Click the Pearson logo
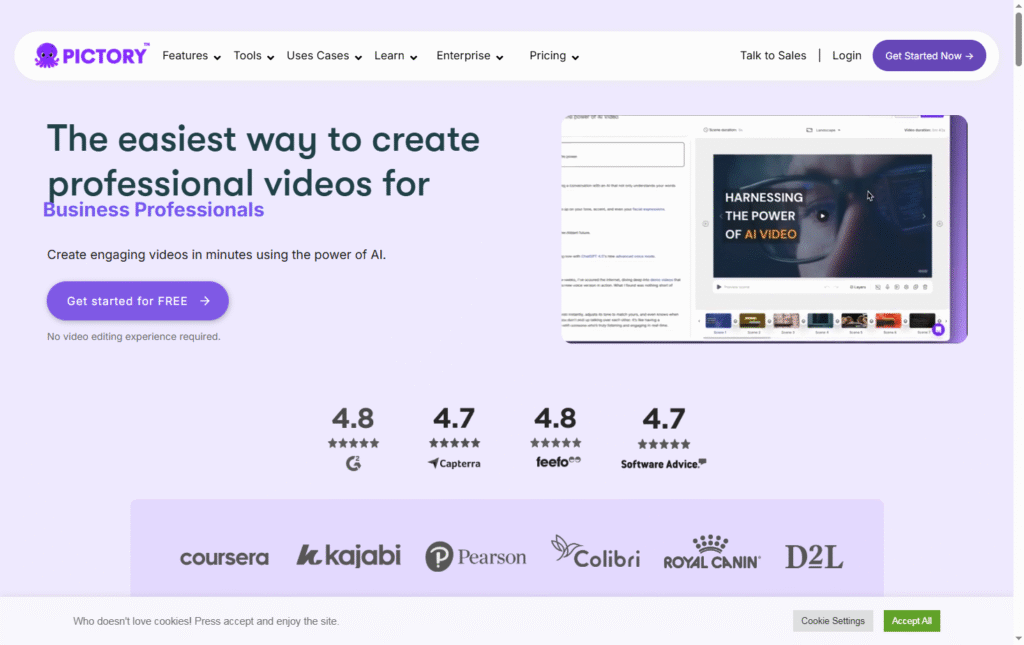This screenshot has width=1024, height=645. tap(475, 557)
